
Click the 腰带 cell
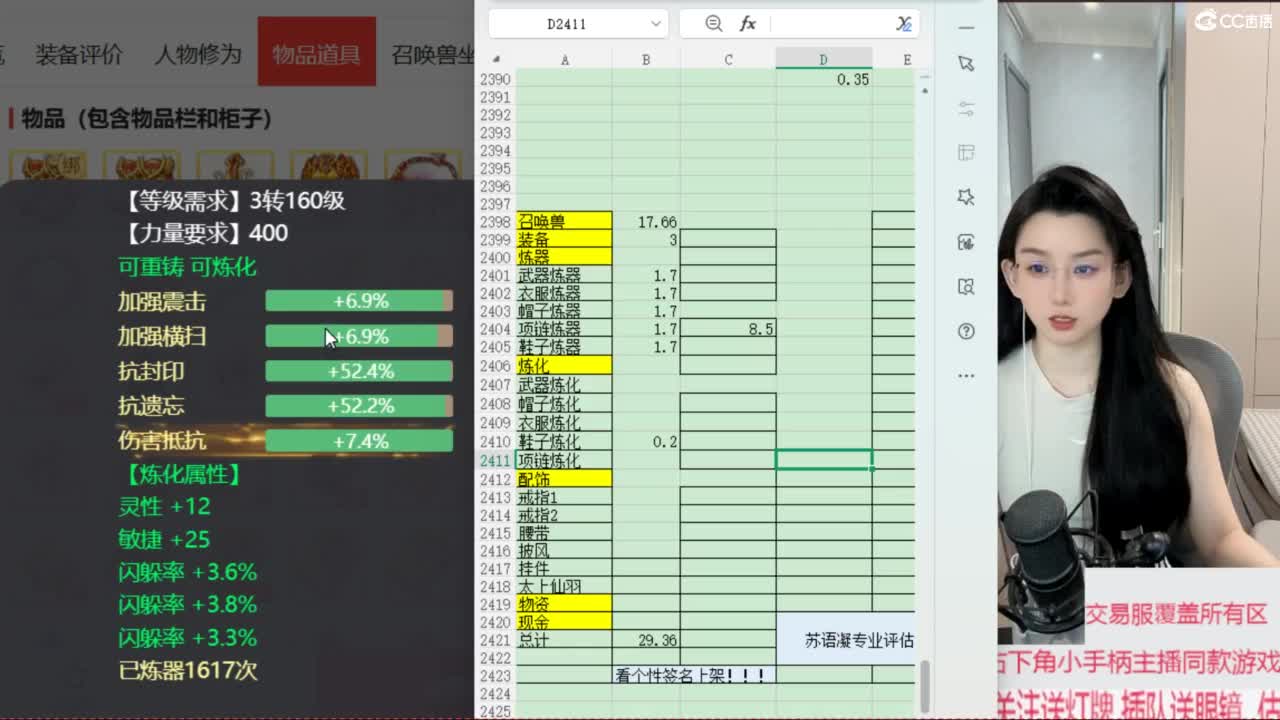(564, 533)
